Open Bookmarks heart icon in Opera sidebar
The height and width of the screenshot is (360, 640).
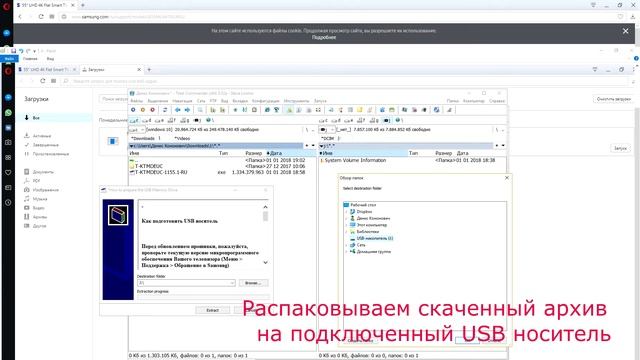(8, 173)
